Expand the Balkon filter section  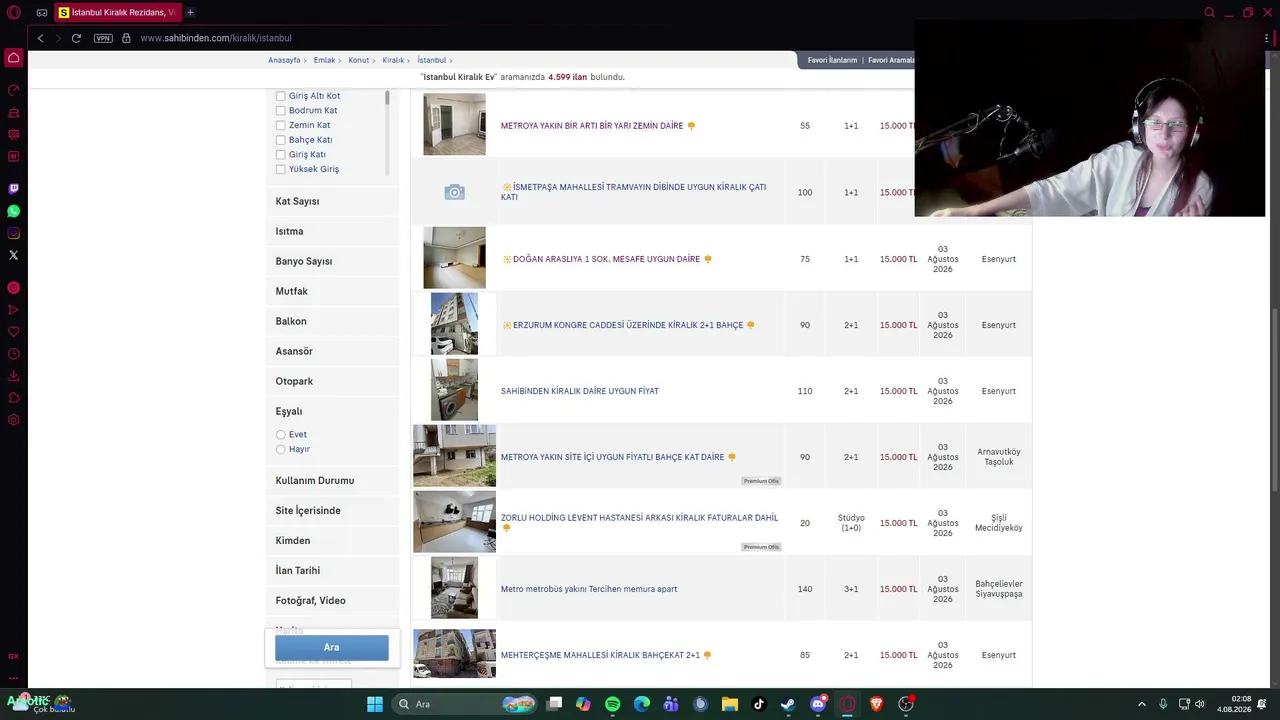pos(332,321)
